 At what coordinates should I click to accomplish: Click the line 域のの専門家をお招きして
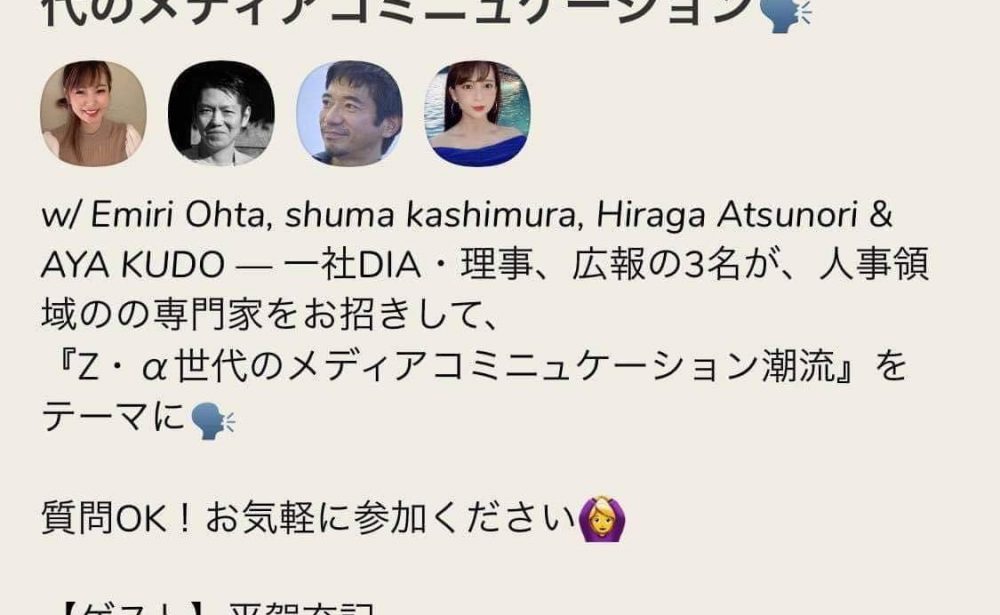click(270, 315)
